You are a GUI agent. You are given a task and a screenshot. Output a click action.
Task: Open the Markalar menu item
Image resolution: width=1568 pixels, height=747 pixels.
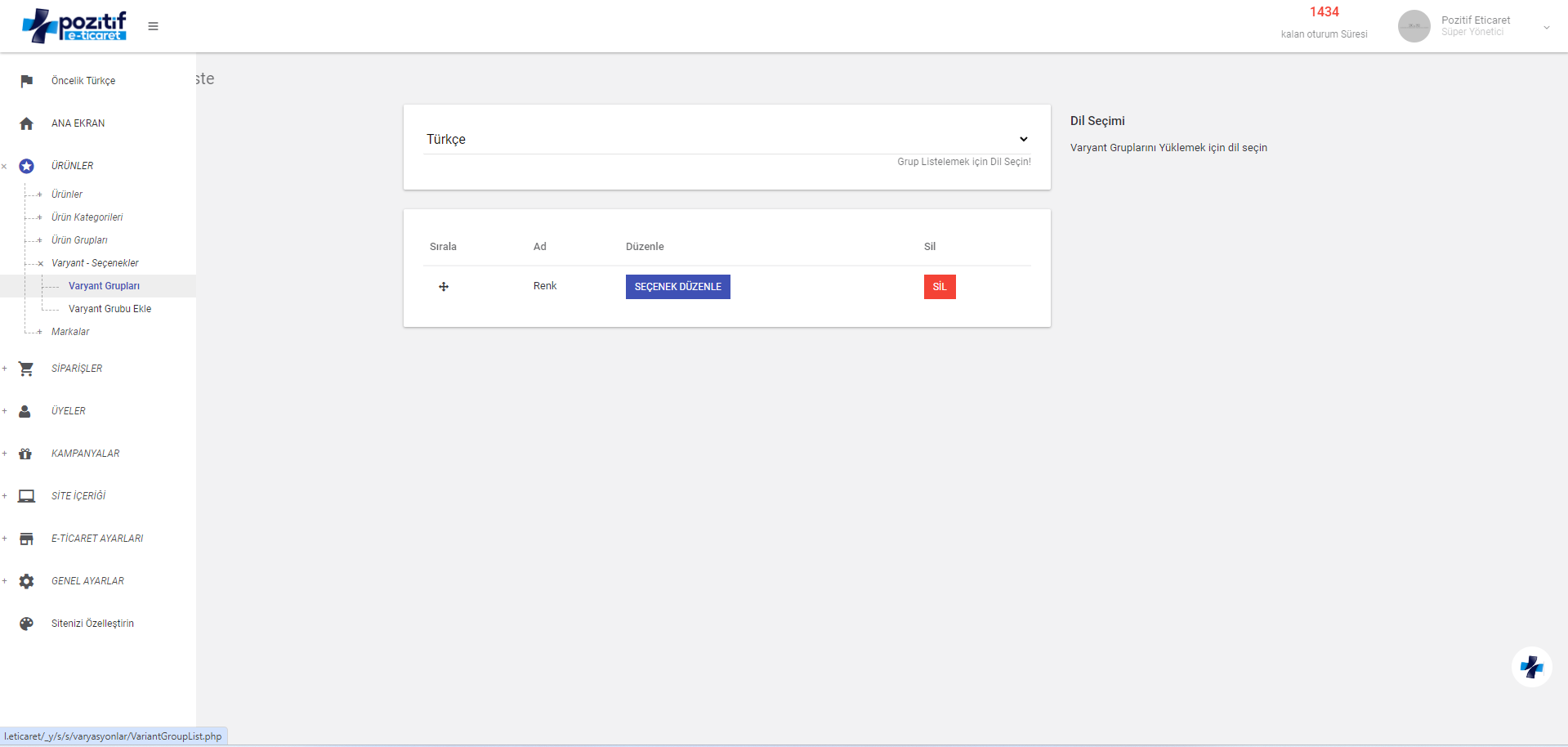pos(70,332)
